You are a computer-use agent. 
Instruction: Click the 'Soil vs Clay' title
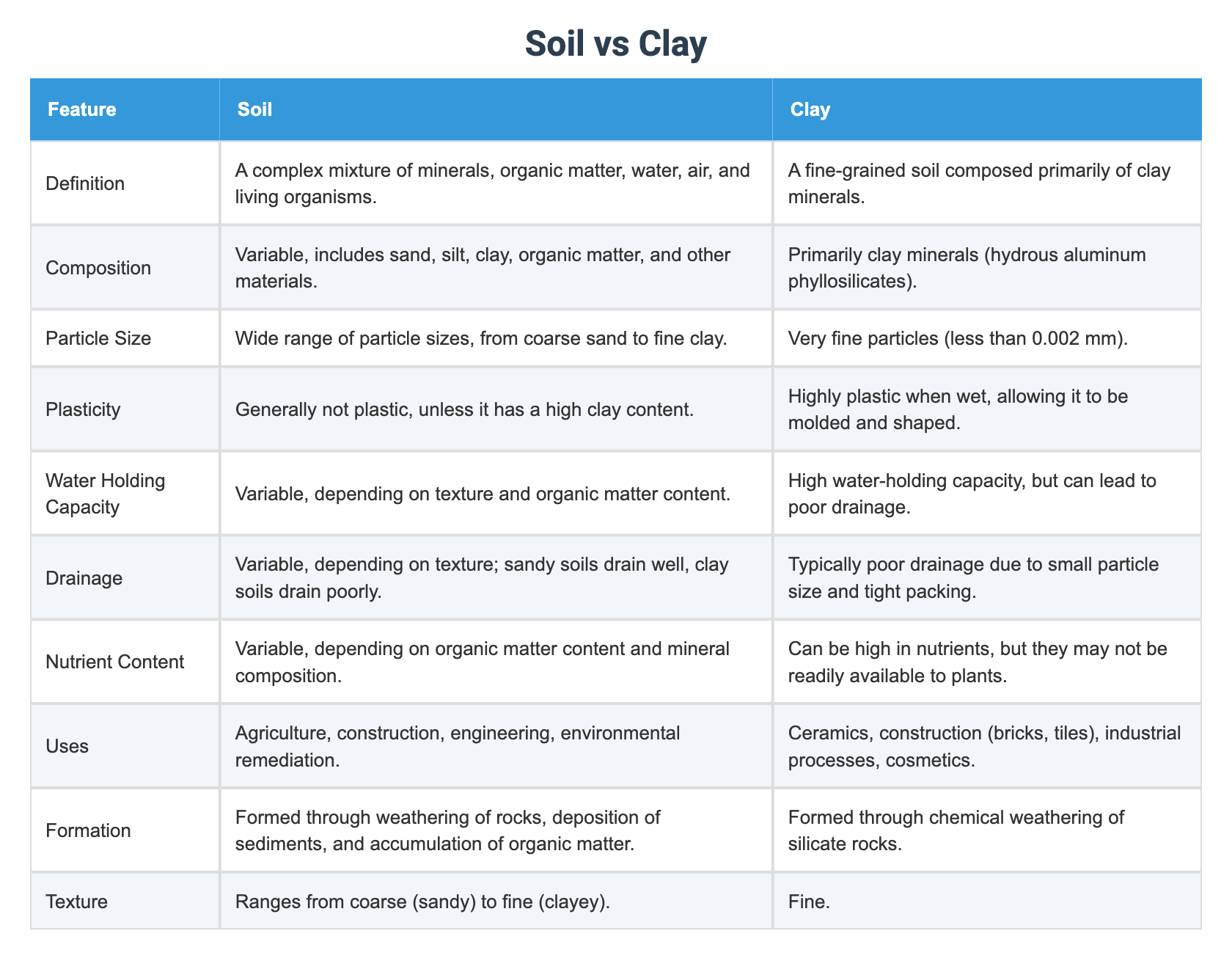[616, 44]
